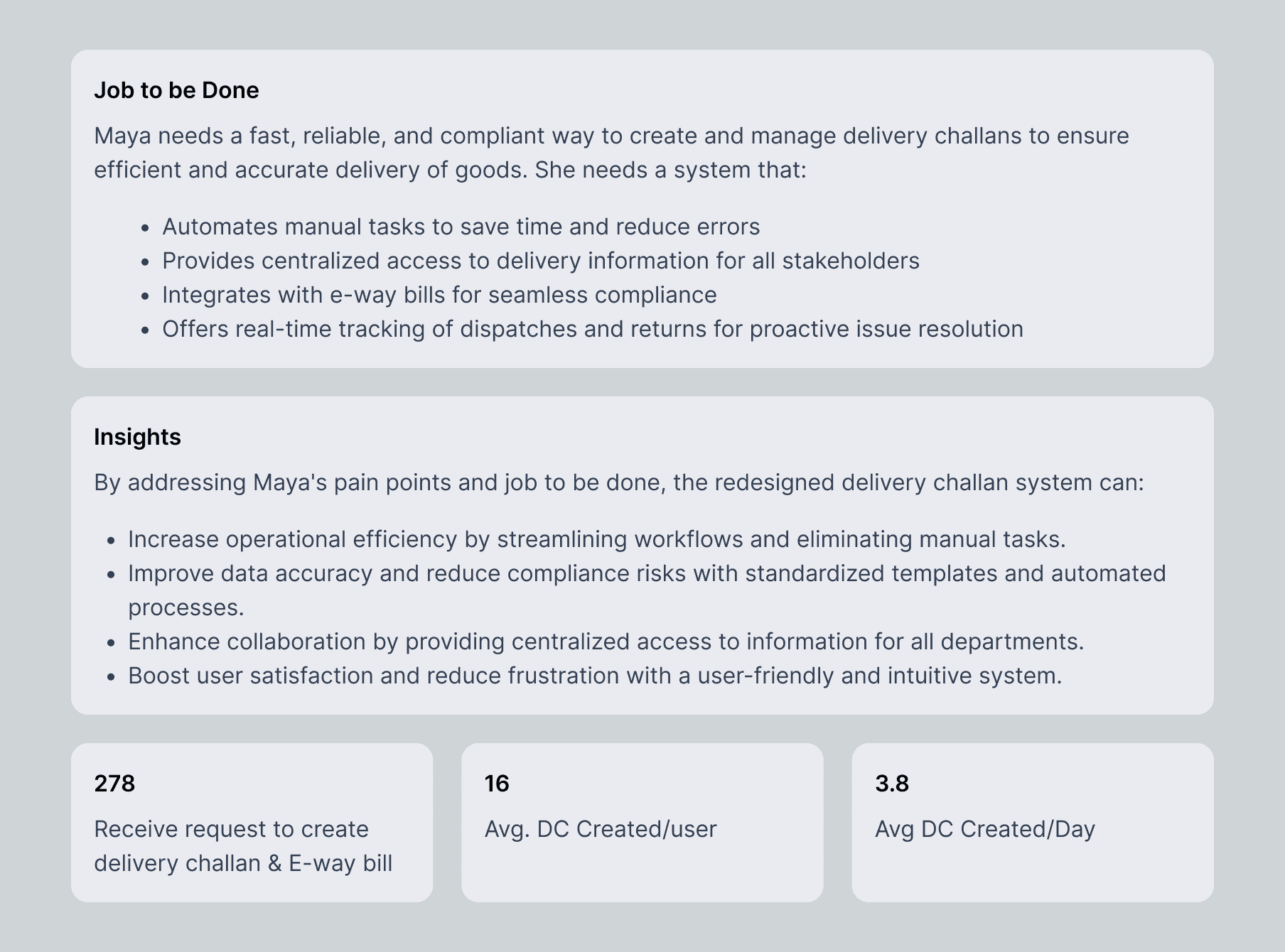The height and width of the screenshot is (952, 1285).
Task: Click bullet 'Boost user satisfaction and reduce frustration'
Action: click(595, 676)
